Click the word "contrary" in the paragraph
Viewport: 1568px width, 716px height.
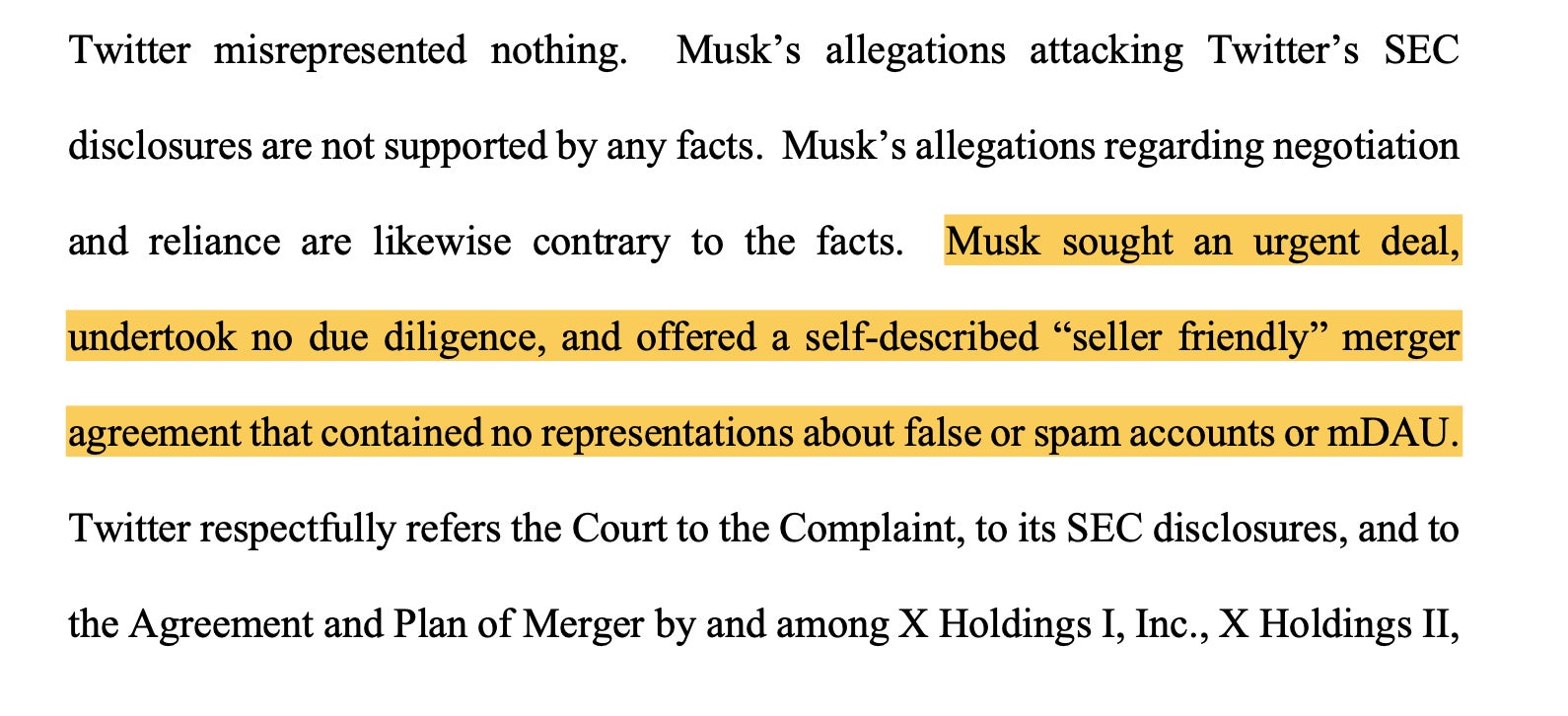(x=601, y=242)
